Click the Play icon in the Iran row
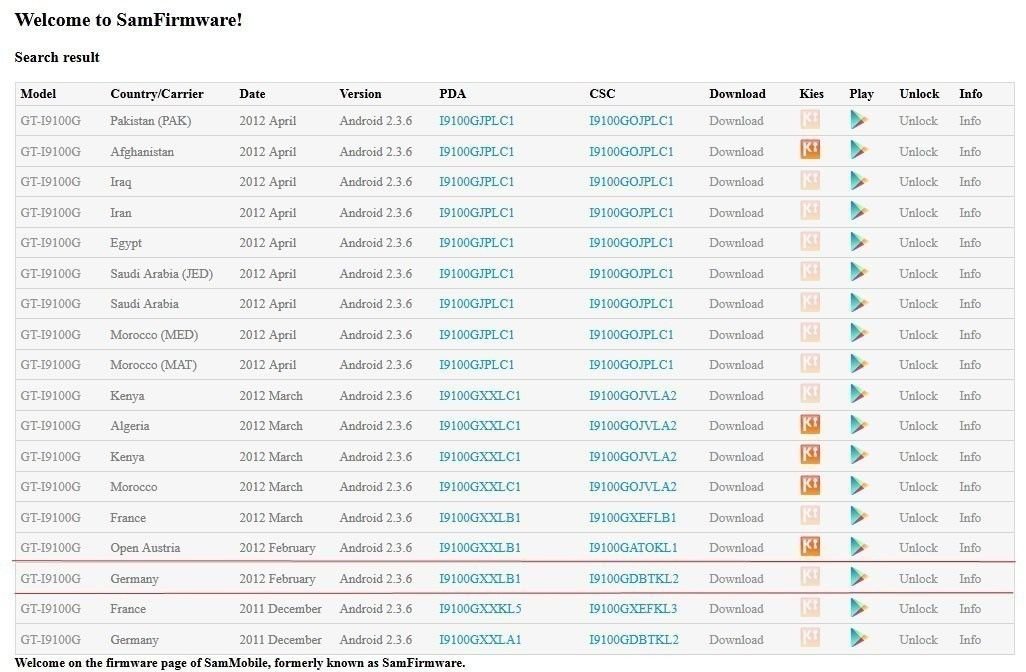Screen dimensions: 1026x672 (858, 212)
